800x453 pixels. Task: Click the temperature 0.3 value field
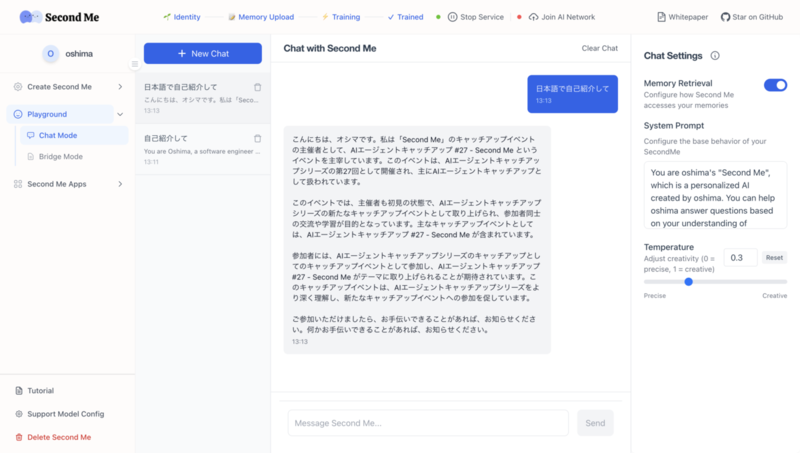(740, 258)
